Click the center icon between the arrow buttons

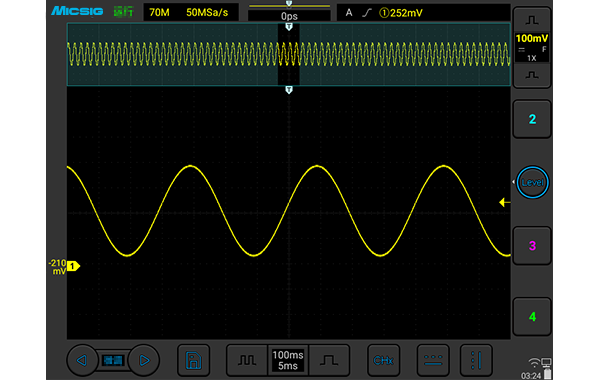point(113,360)
